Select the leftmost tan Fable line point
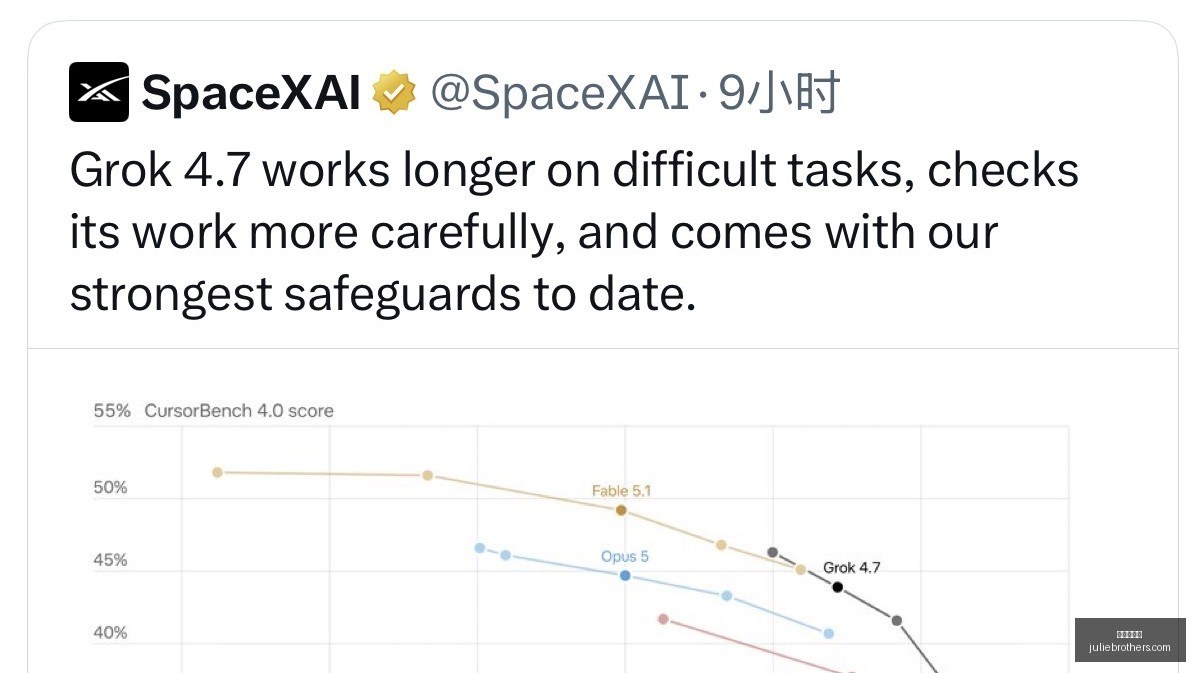Viewport: 1197px width, 673px height. [x=218, y=472]
